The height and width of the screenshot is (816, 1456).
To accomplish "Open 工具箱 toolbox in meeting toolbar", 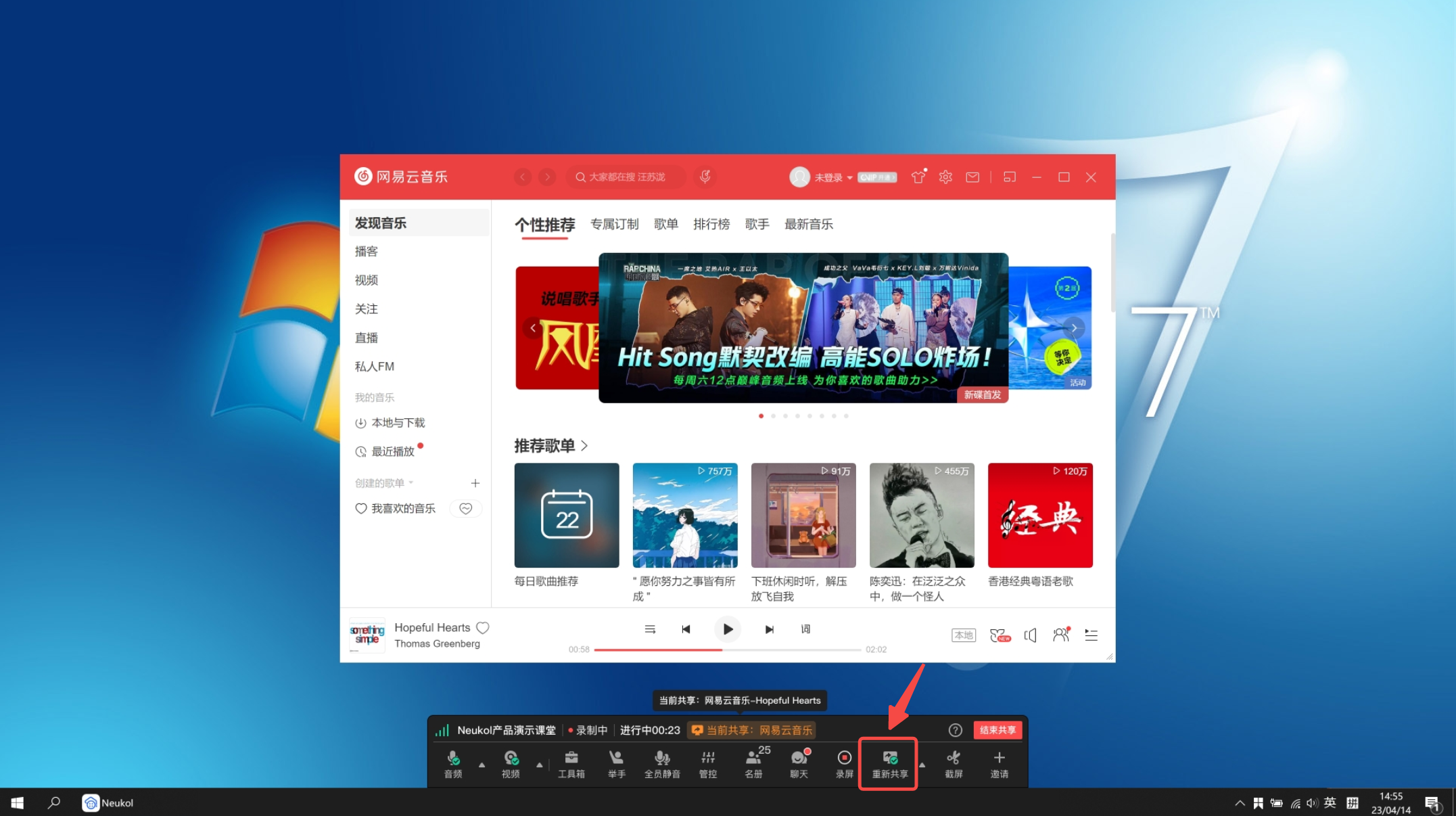I will point(571,764).
